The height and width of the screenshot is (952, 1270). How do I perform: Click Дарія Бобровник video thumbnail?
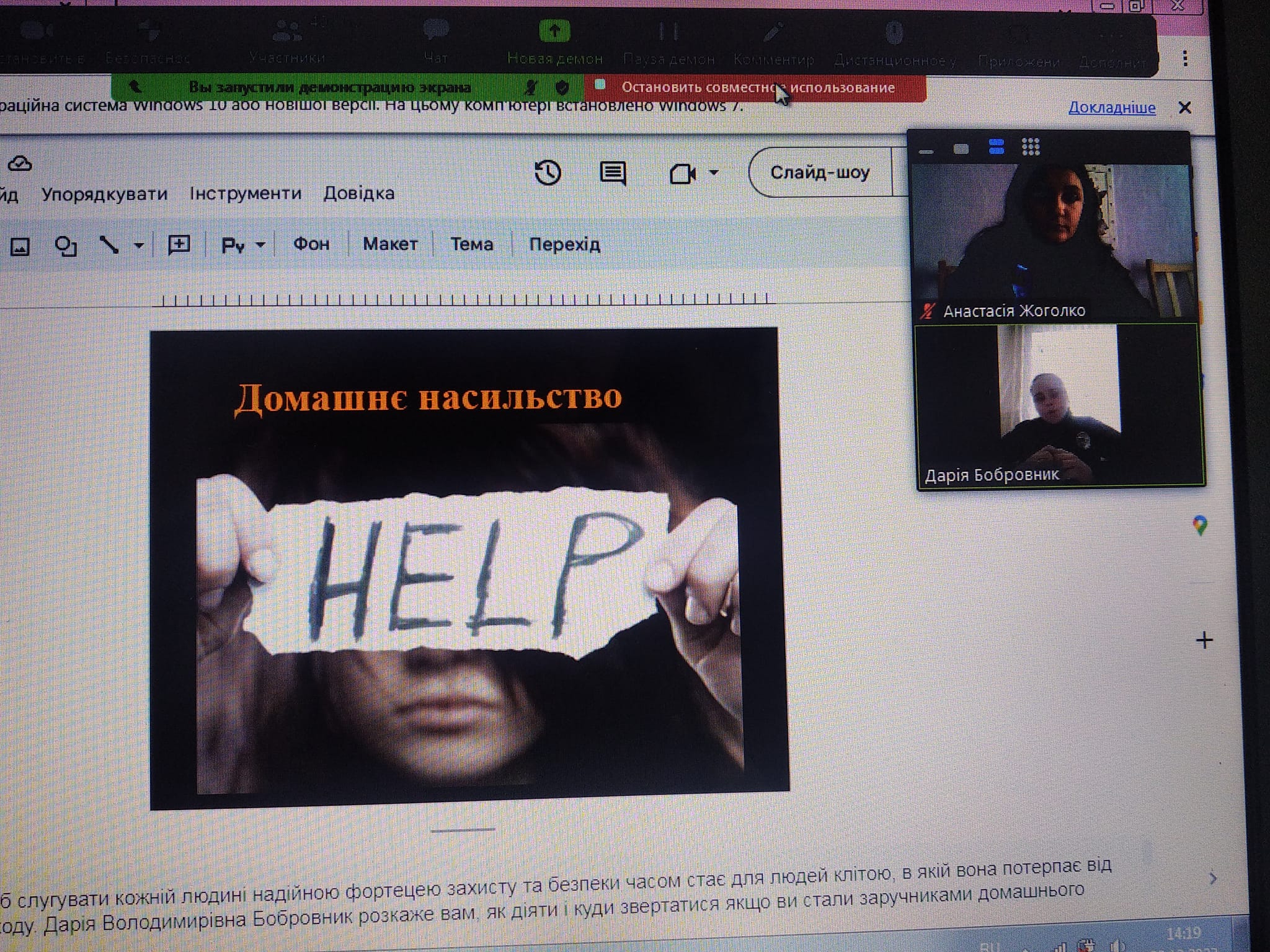pos(1060,406)
